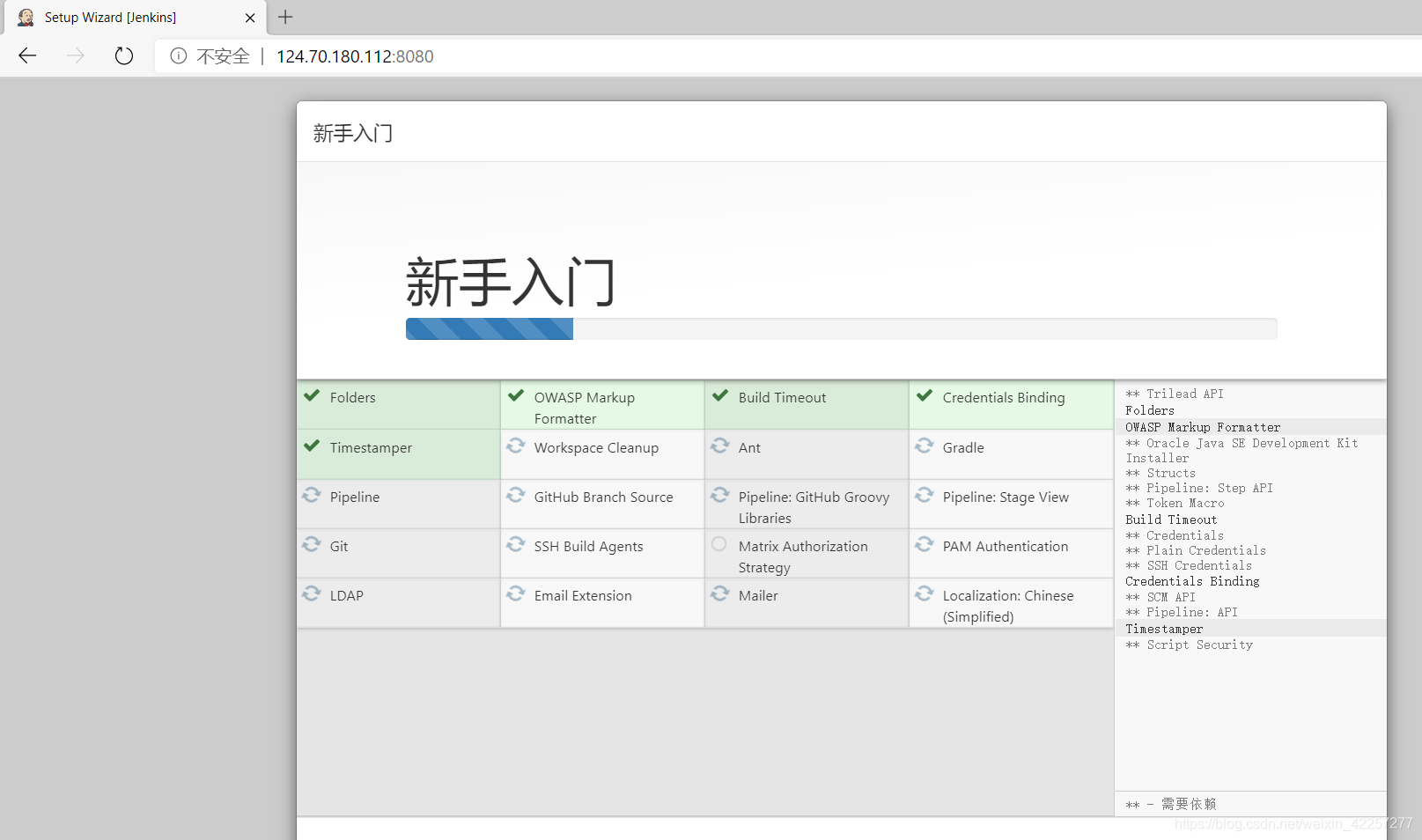Click the sync icon beside Ant
This screenshot has height=840, width=1422.
point(720,446)
